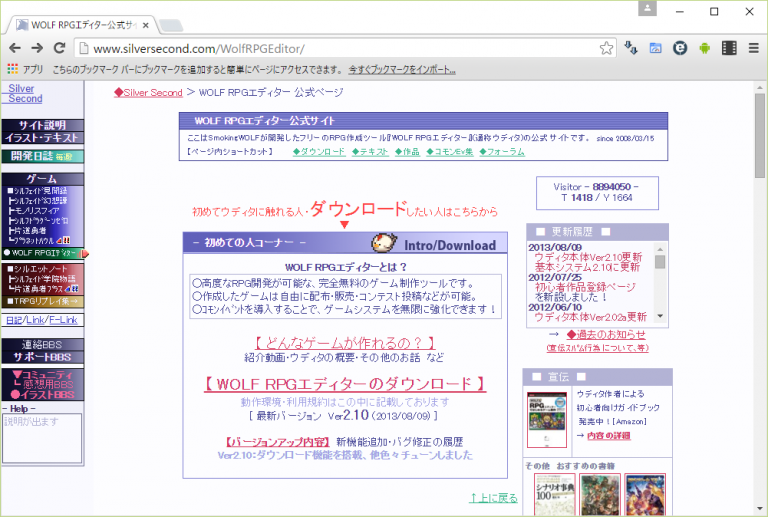768x517 pixels.
Task: Jump to the ◆テキスト shortcut
Action: [x=370, y=152]
